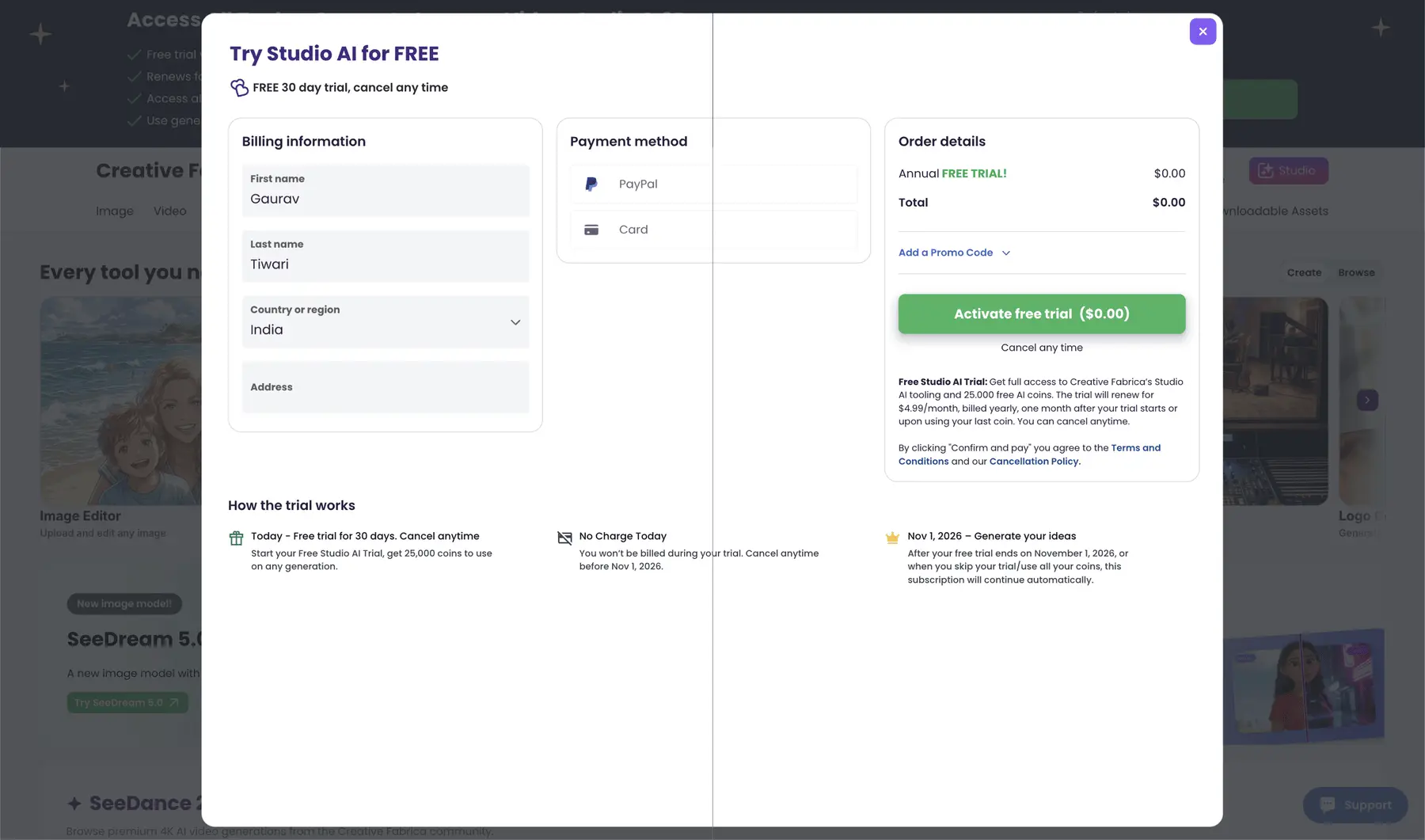This screenshot has width=1425, height=840.
Task: Click the 'New image model!' badge
Action: pyautogui.click(x=124, y=603)
